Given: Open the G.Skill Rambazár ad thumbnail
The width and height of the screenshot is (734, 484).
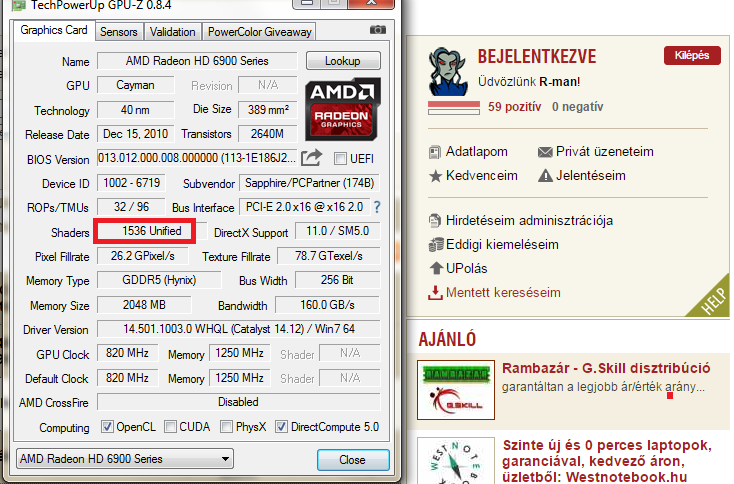Looking at the screenshot, I should click(x=456, y=389).
